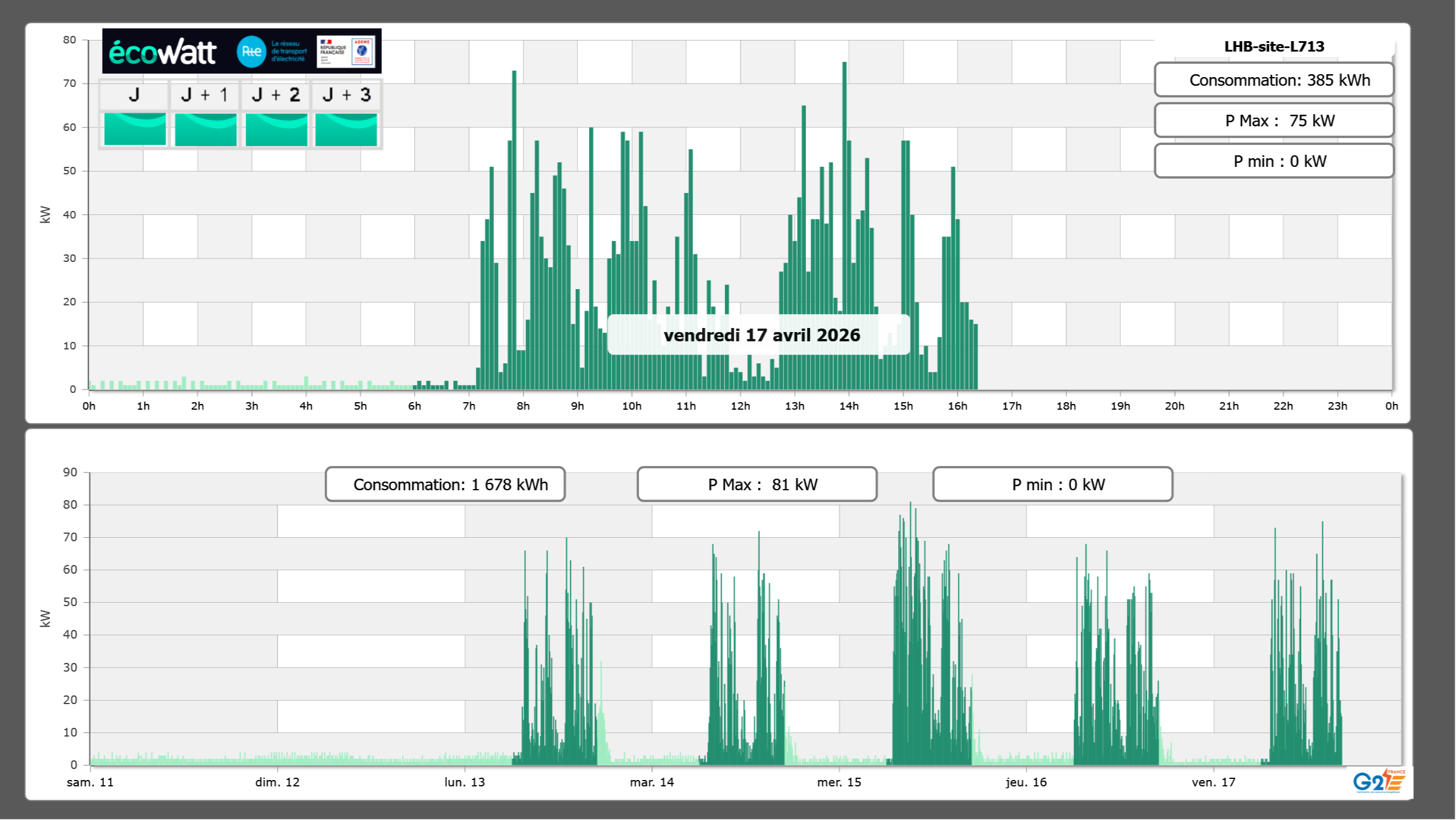
Task: Click green signal icon under J + 2
Action: point(276,129)
